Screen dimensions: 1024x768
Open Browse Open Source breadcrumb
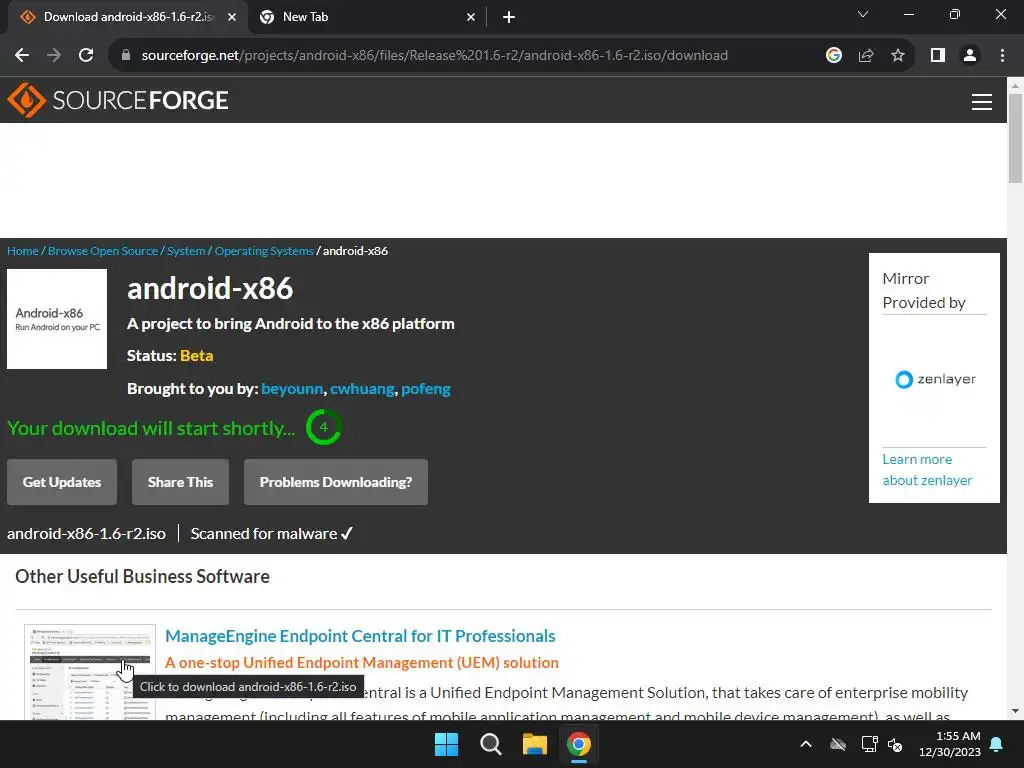[x=103, y=251]
